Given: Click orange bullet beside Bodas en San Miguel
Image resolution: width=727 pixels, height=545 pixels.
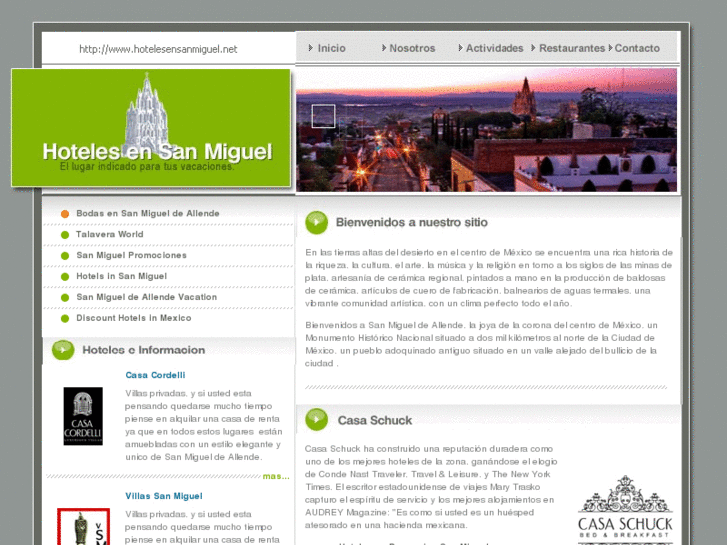Looking at the screenshot, I should 65,214.
